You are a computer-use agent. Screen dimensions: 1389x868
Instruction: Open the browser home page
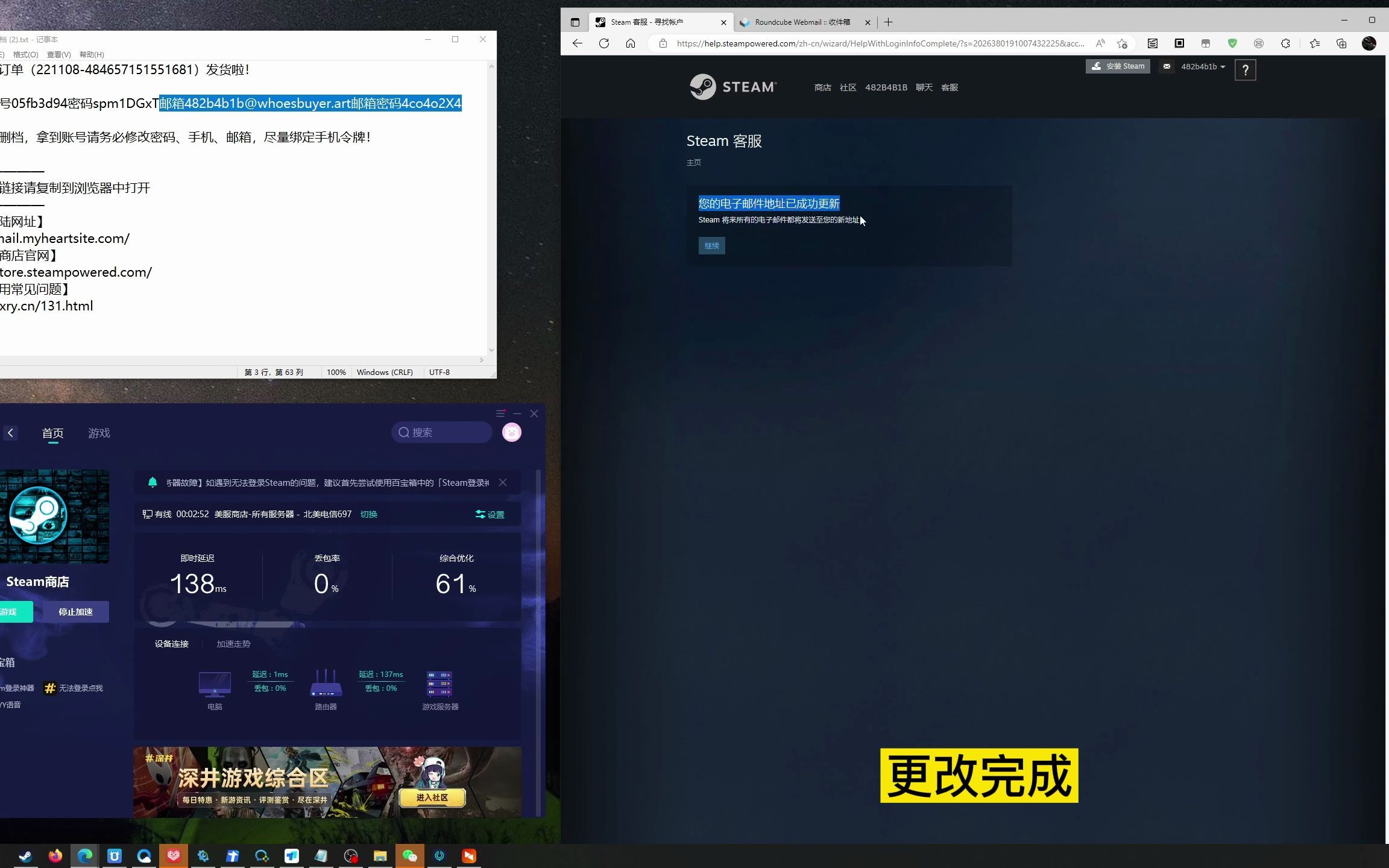pos(631,43)
